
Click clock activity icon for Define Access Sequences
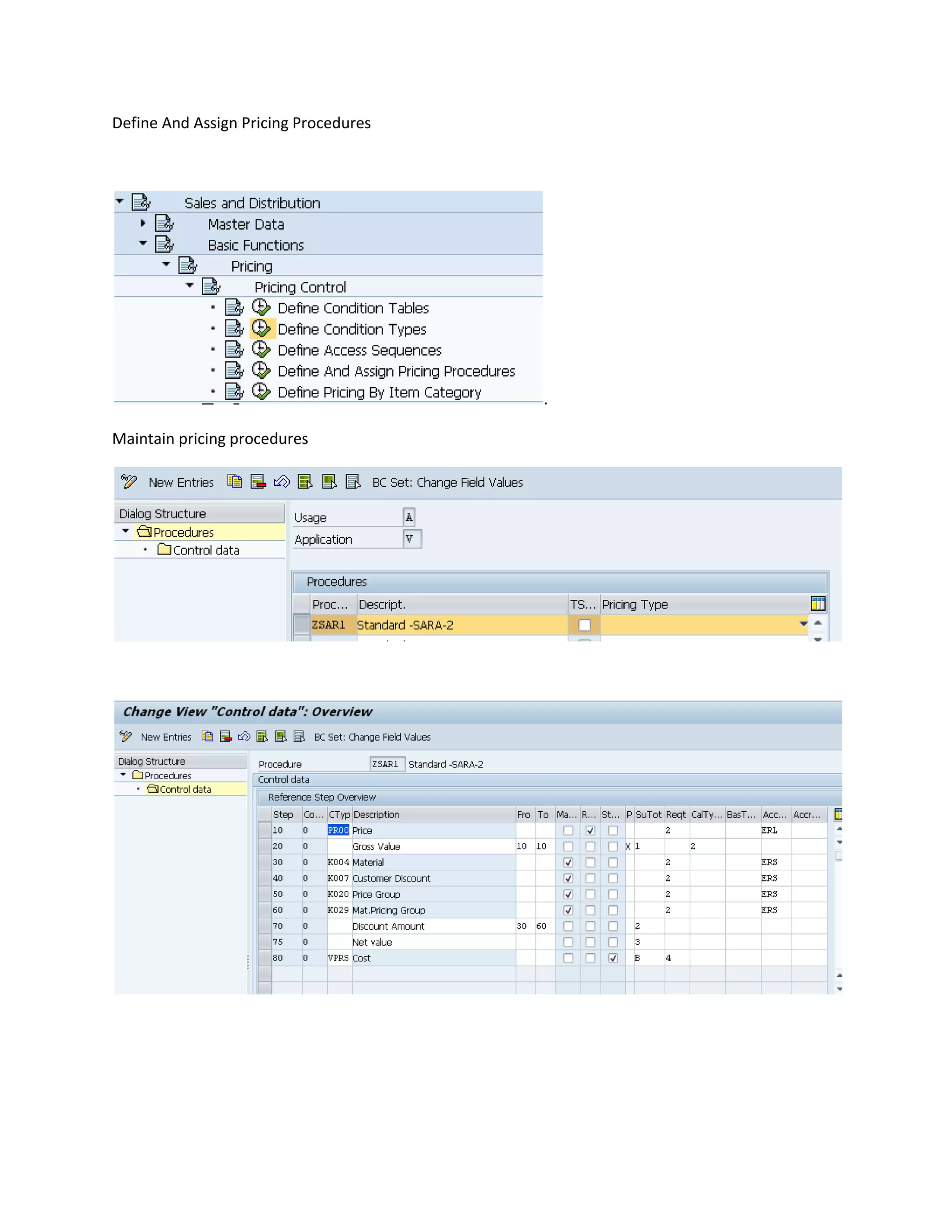[x=261, y=349]
